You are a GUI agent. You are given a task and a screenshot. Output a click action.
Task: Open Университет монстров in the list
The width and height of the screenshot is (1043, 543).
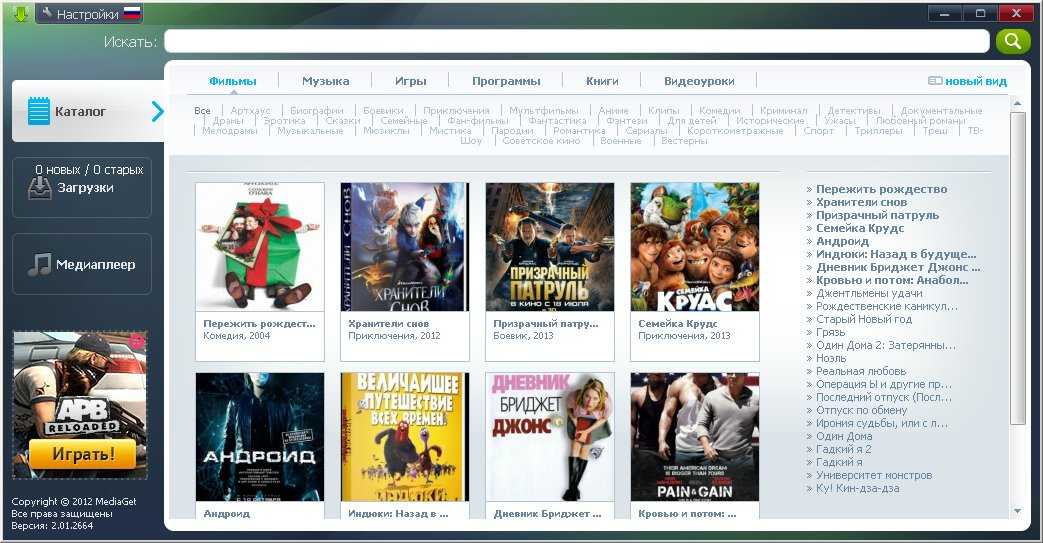tap(873, 475)
